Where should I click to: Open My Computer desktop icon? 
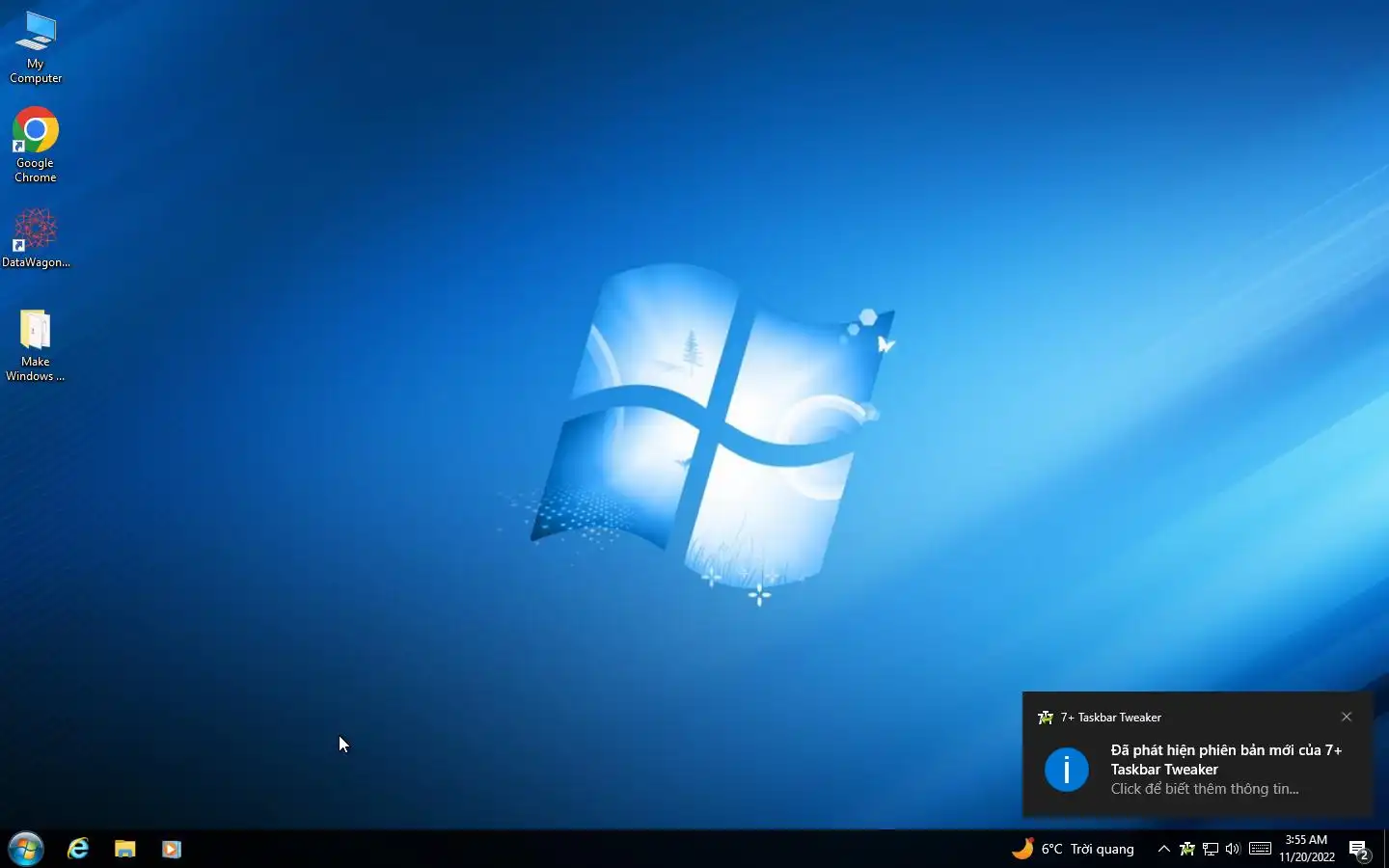coord(36,47)
